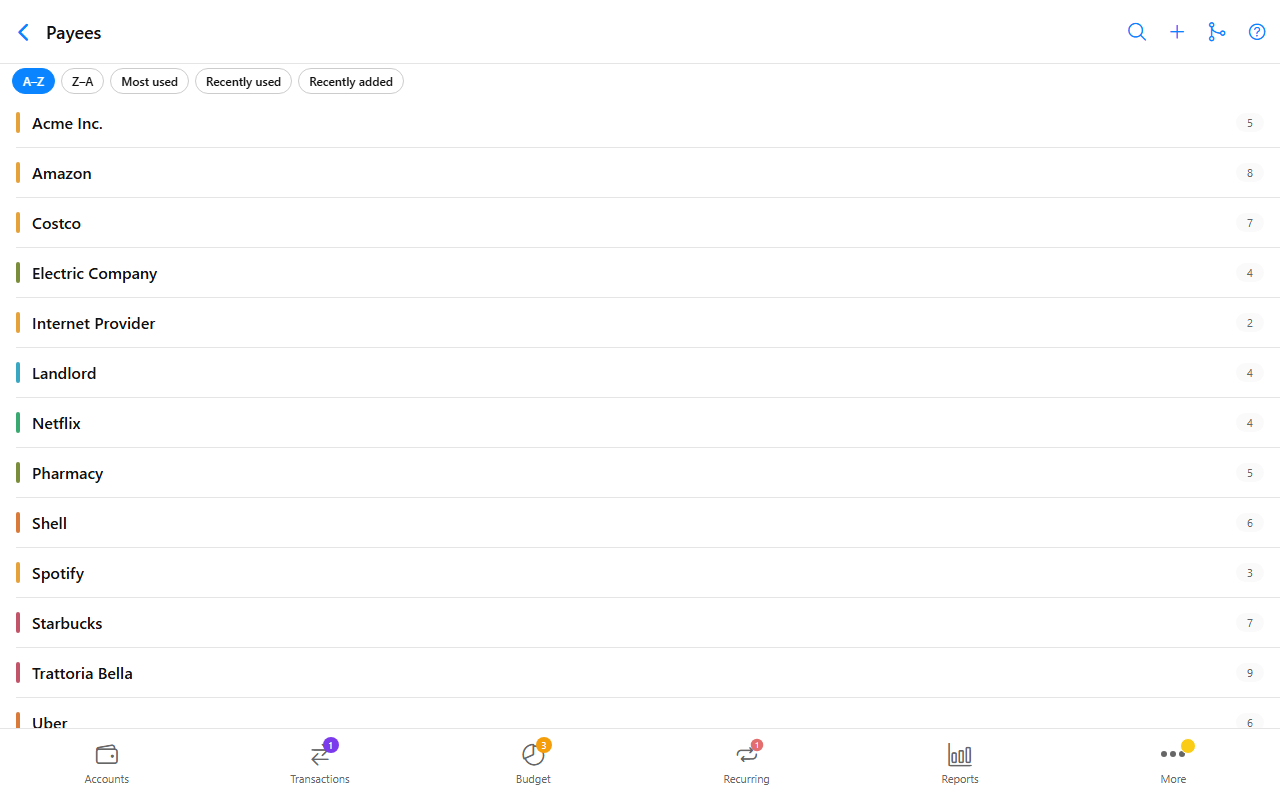Sort payees A–Z
Screen dimensions: 1280x800
(33, 82)
